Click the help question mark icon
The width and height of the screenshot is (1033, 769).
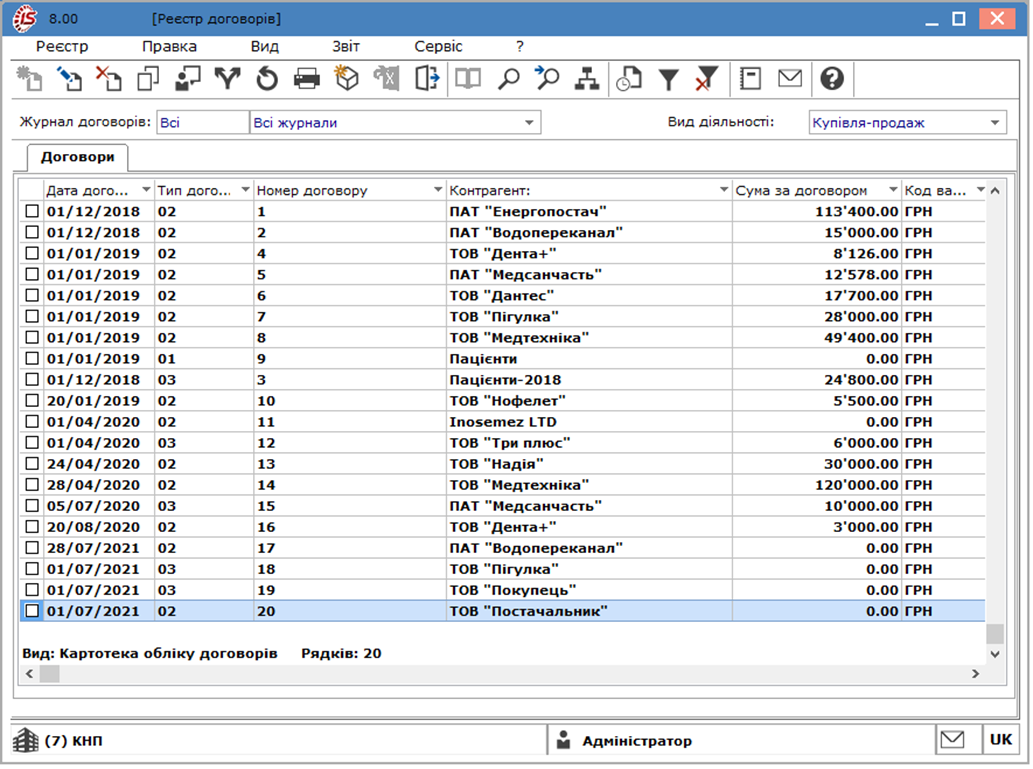click(x=832, y=79)
